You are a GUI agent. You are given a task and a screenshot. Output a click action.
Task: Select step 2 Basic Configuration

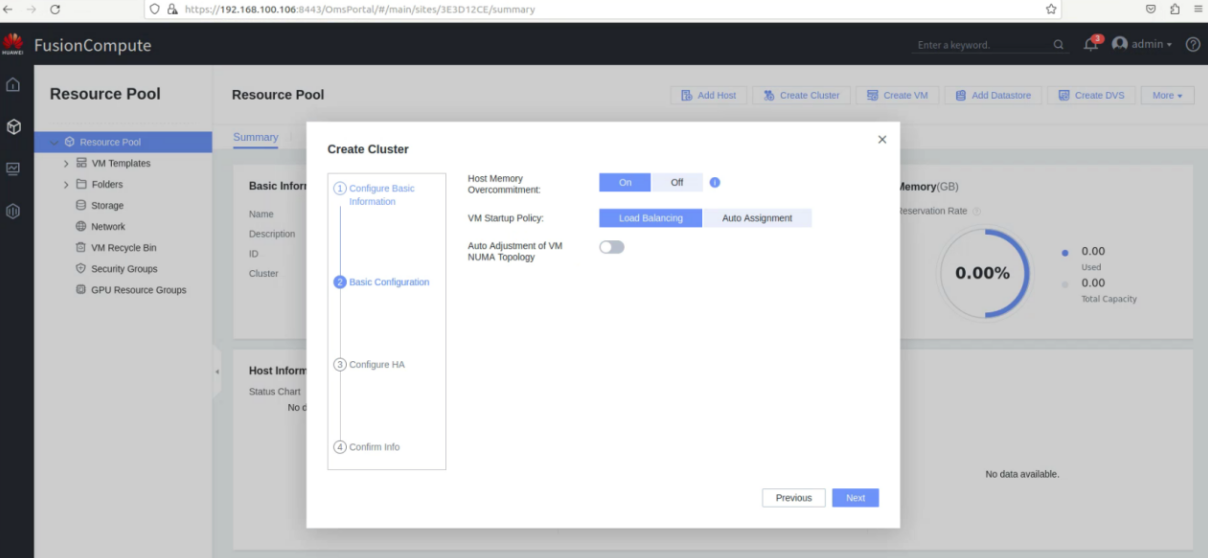click(382, 282)
